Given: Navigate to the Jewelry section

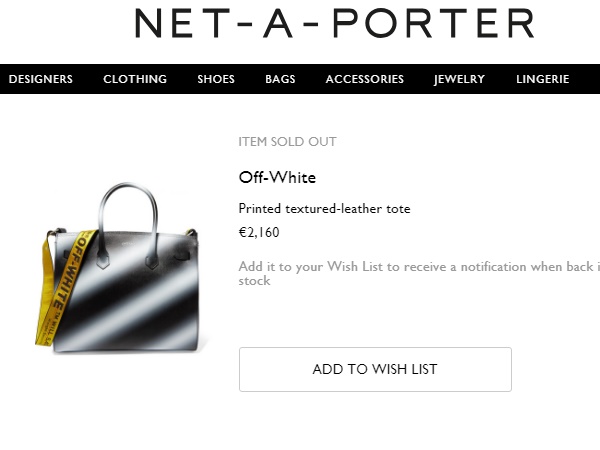Looking at the screenshot, I should click(459, 79).
